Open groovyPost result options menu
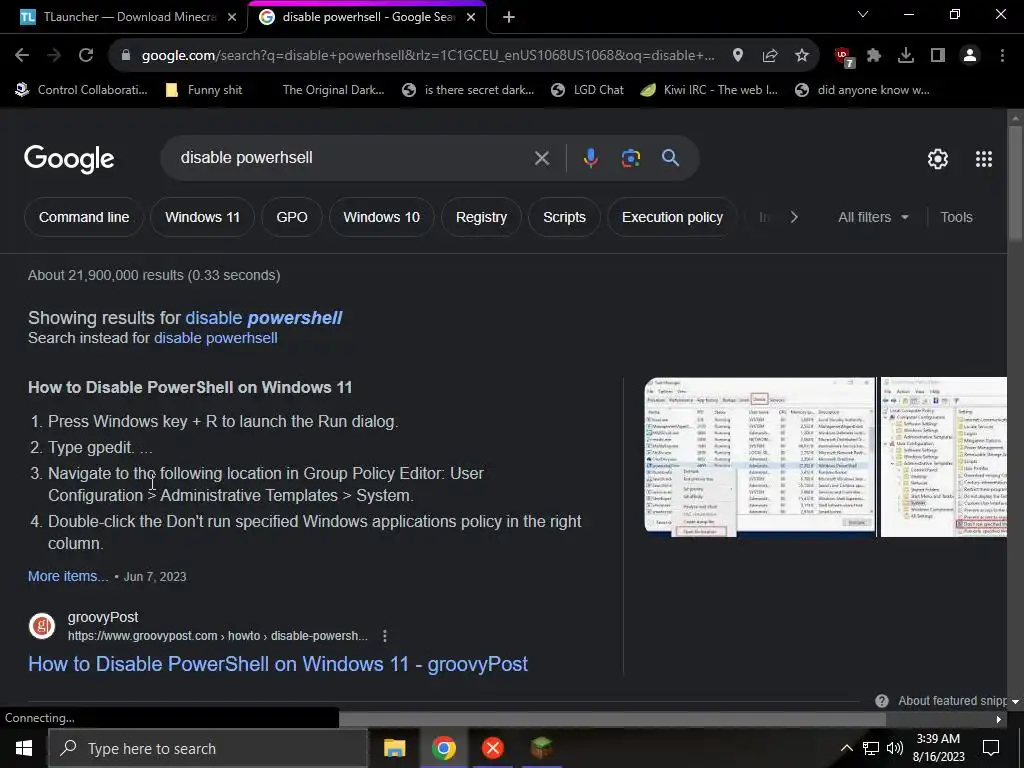The image size is (1024, 768). click(x=385, y=635)
